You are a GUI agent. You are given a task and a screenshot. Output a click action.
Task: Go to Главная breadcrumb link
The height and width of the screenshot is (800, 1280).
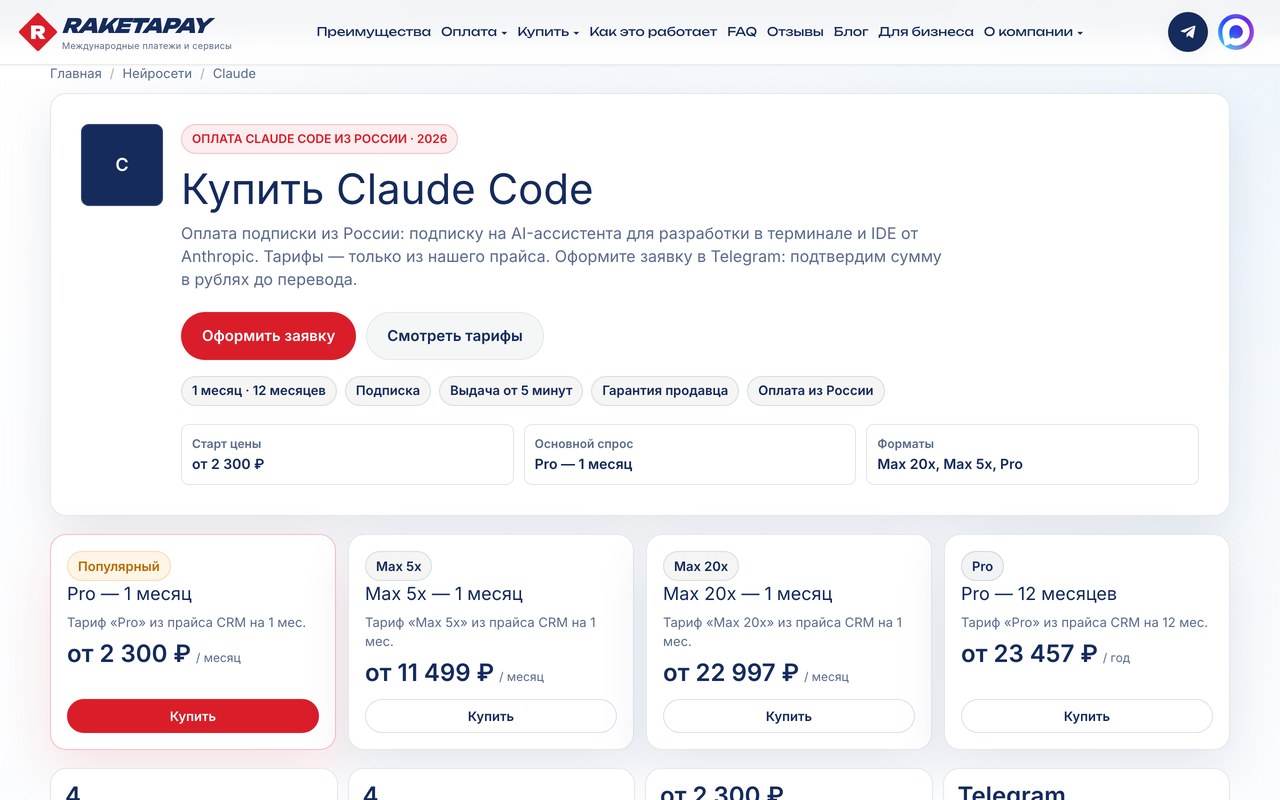[x=76, y=74]
